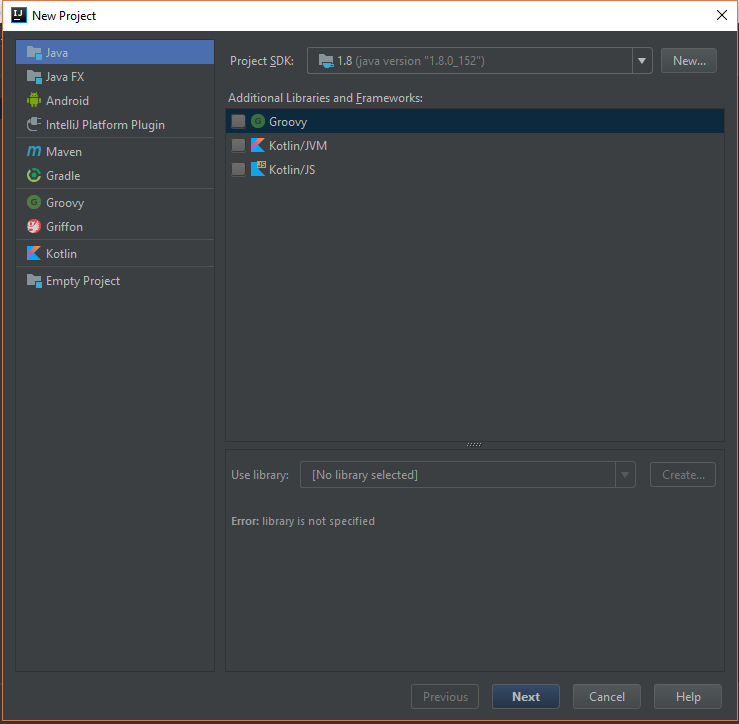Open the Project SDK dropdown arrow
This screenshot has height=724, width=739.
tap(642, 61)
